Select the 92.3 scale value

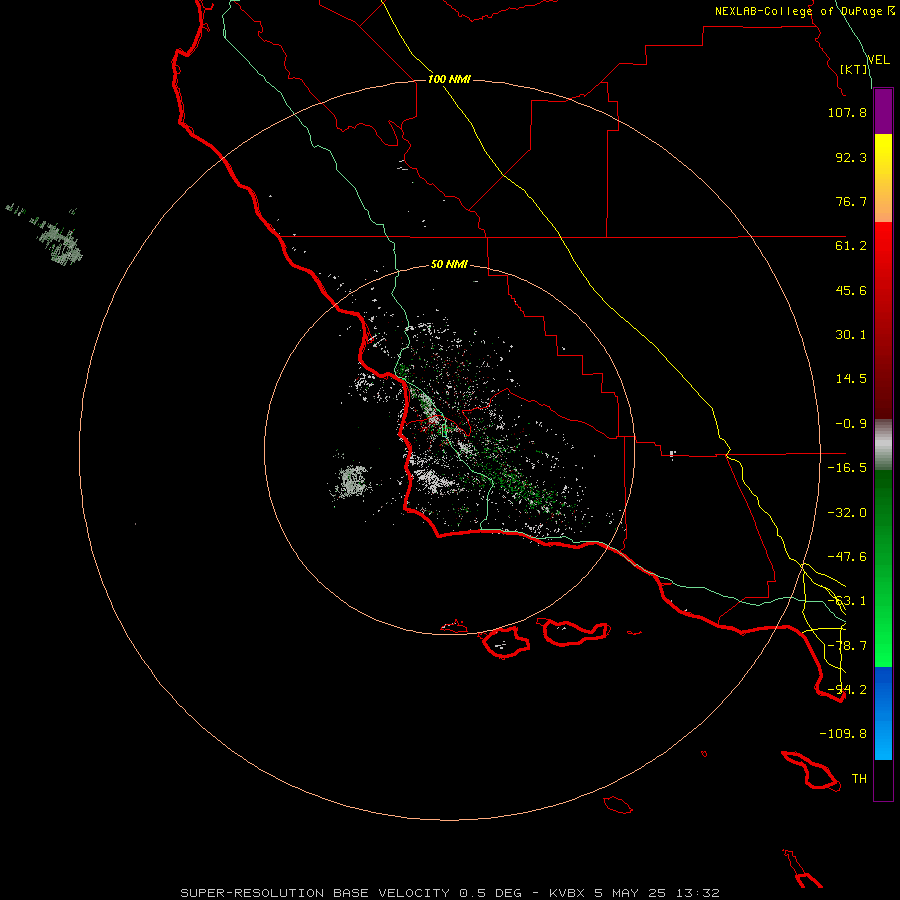(851, 157)
